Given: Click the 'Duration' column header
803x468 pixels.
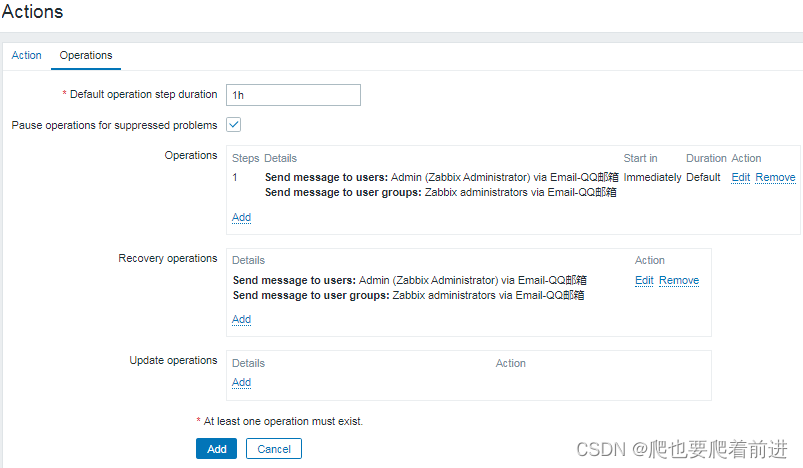Looking at the screenshot, I should pos(706,158).
